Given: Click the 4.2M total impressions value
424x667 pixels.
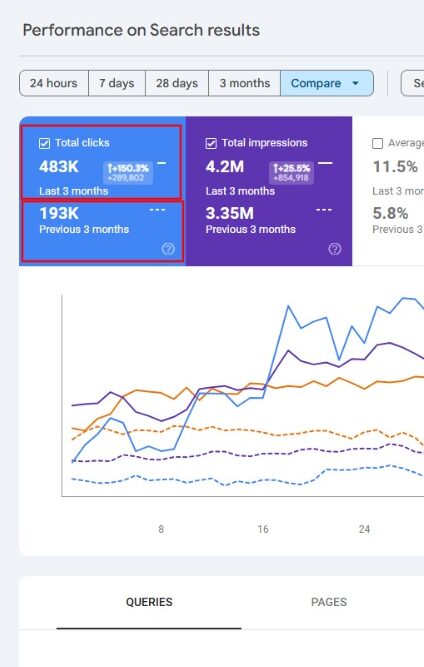Looking at the screenshot, I should 225,166.
